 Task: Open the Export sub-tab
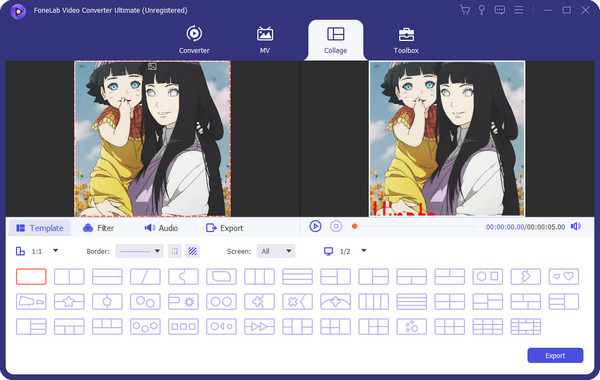[225, 228]
